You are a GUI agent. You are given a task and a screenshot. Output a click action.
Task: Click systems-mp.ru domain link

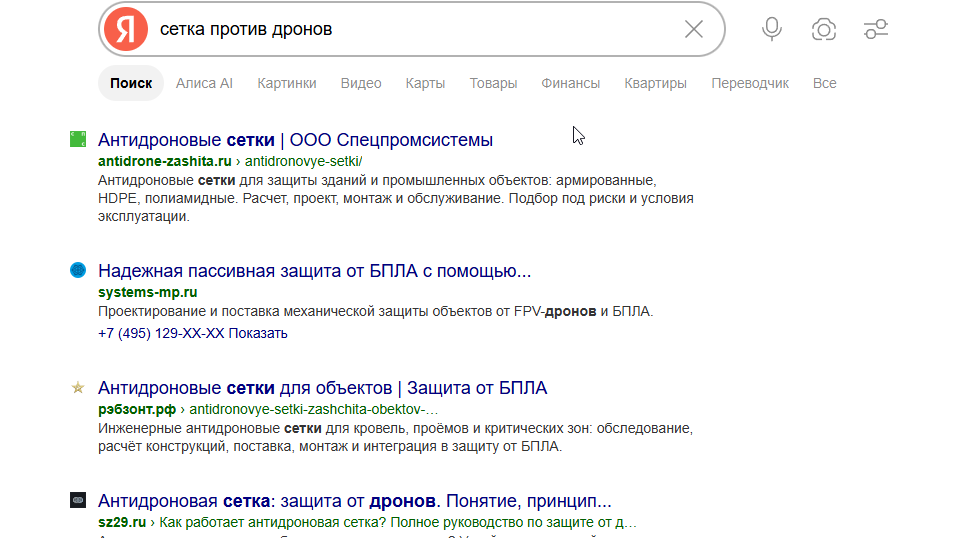click(x=147, y=292)
